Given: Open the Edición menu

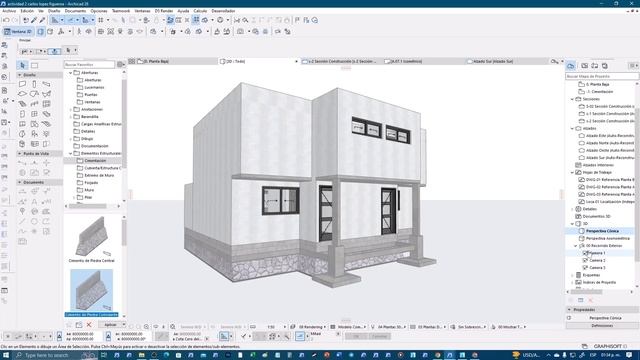Looking at the screenshot, I should tap(27, 11).
